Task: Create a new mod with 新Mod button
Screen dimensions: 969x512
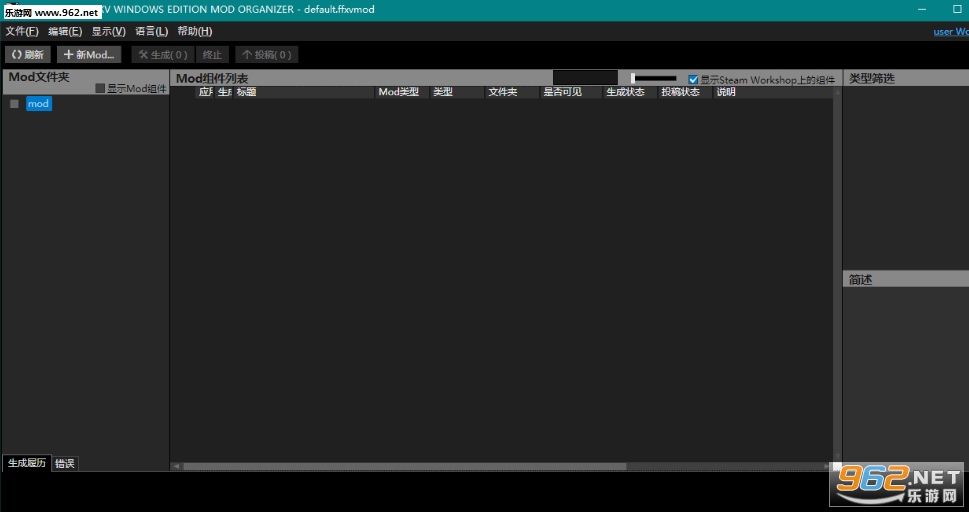Action: click(89, 54)
